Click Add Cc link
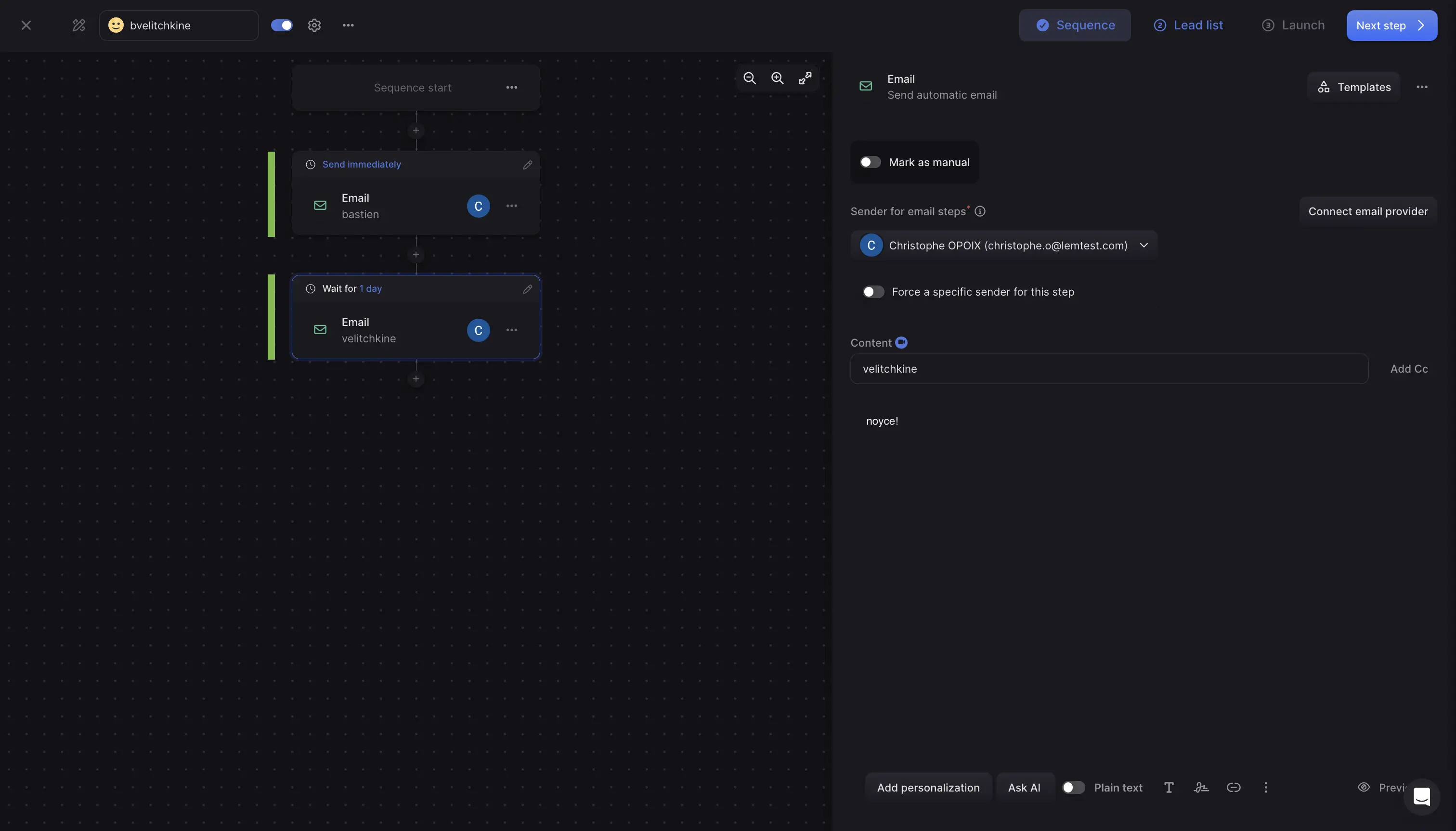The image size is (1456, 831). (1409, 369)
